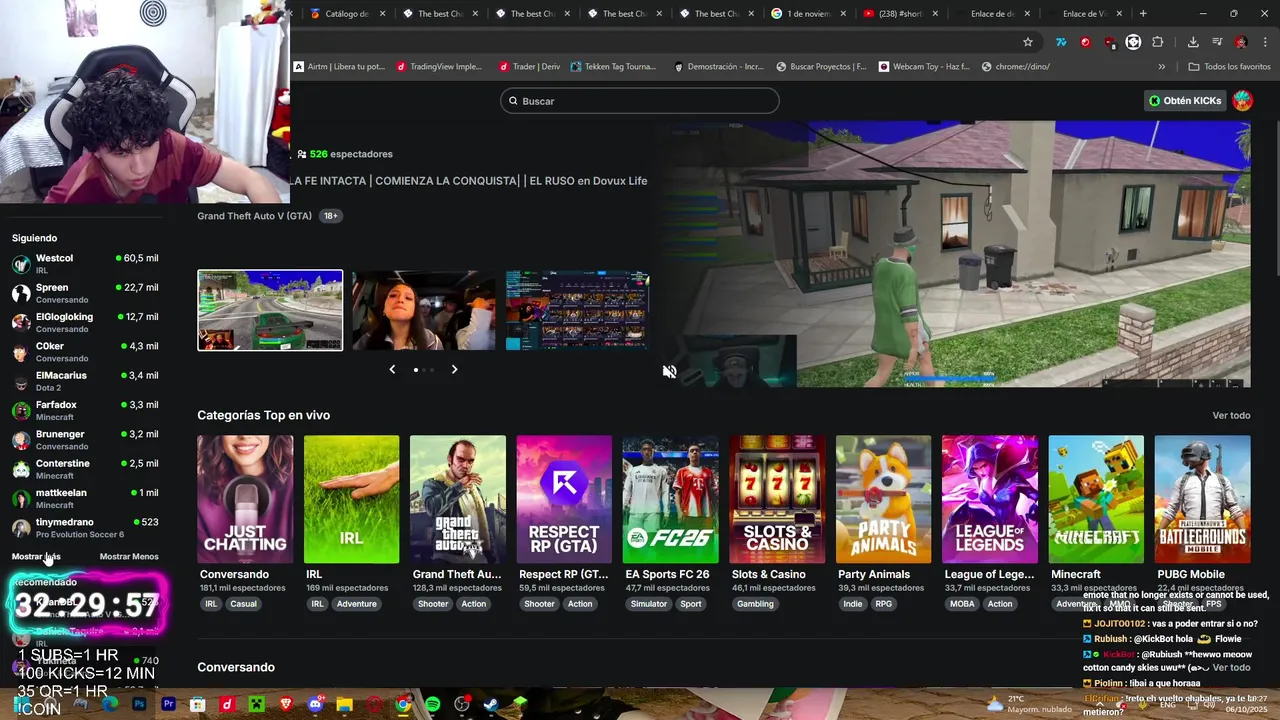The image size is (1280, 720).
Task: Open Spreen channel avatar in sidebar
Action: click(21, 293)
